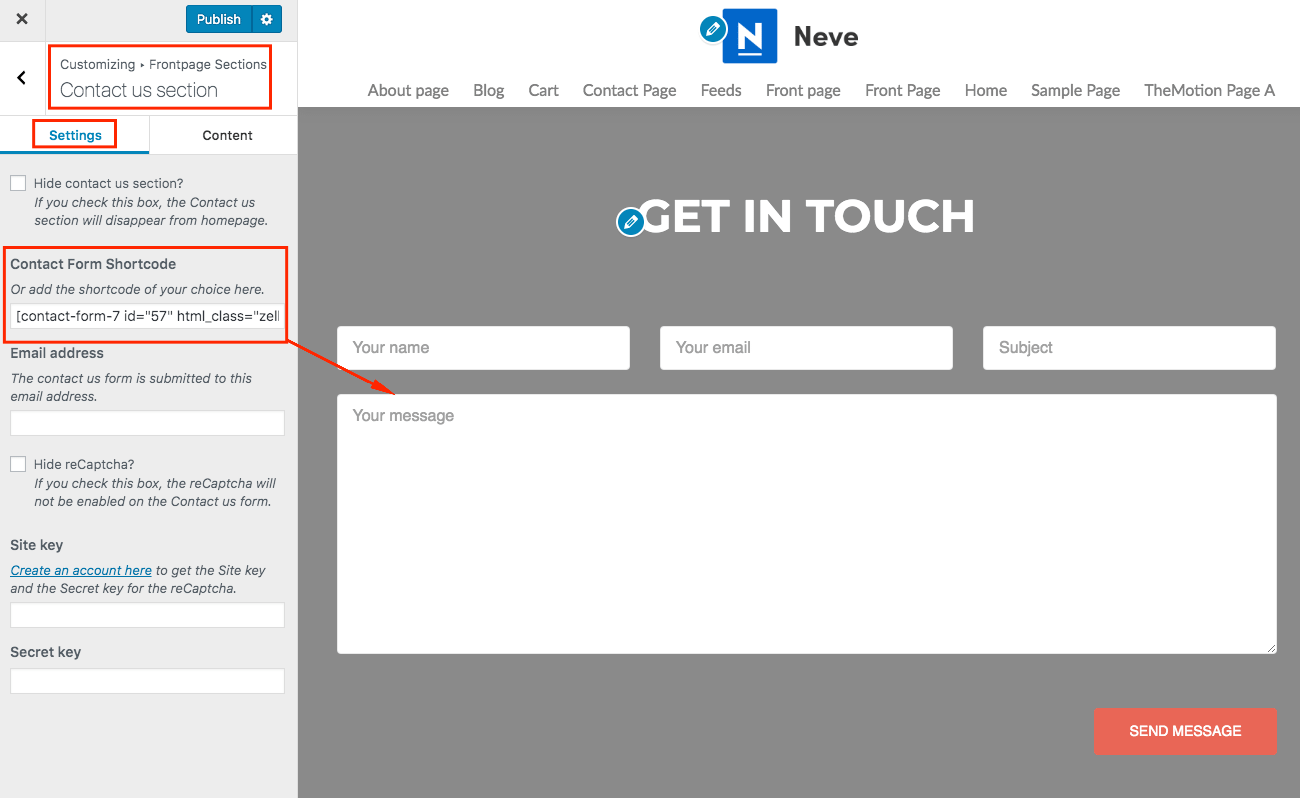Go to Blog in the navigation menu

(x=488, y=90)
